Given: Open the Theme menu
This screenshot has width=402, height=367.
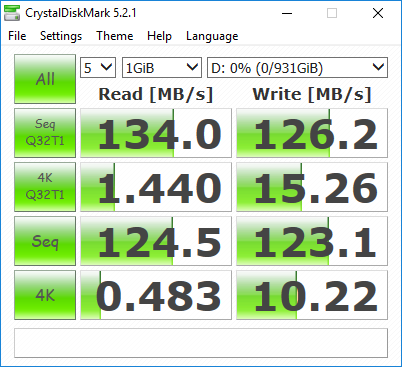Looking at the screenshot, I should [x=115, y=36].
